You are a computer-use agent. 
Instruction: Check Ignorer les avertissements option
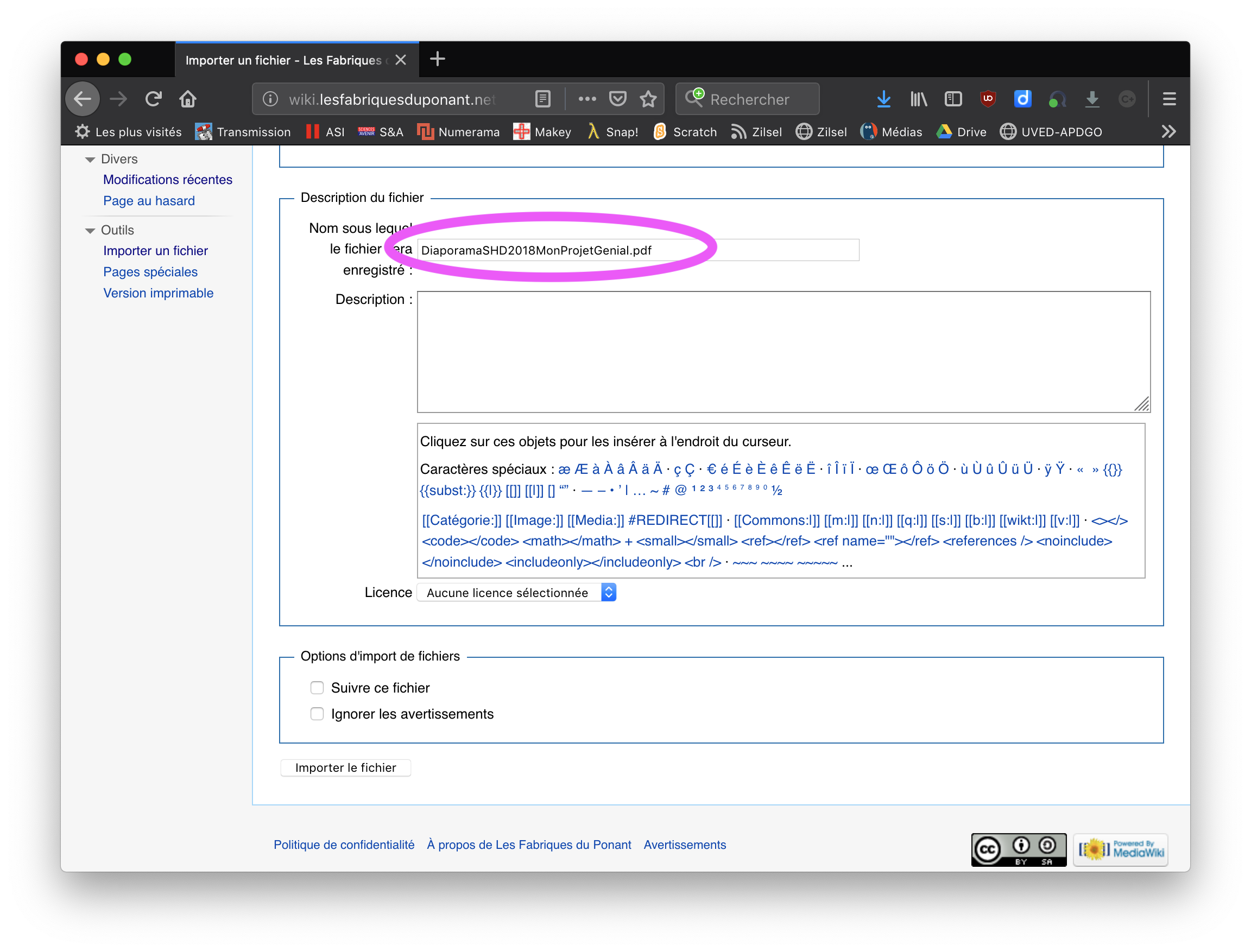[x=317, y=713]
